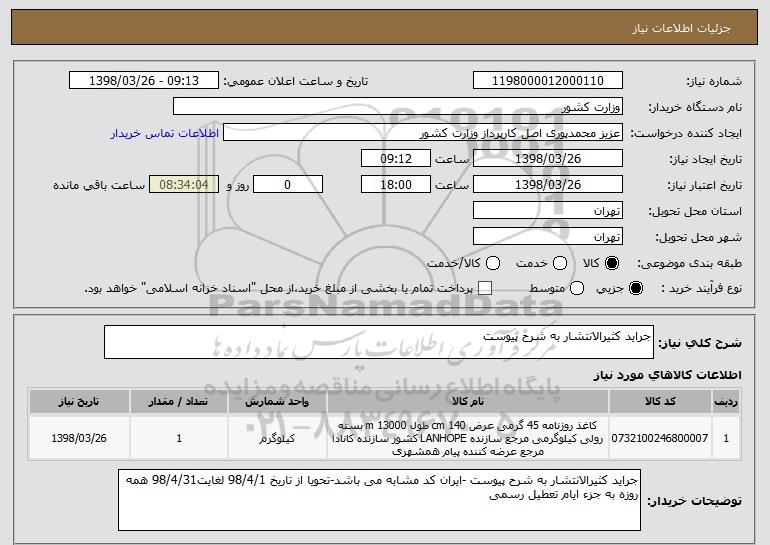Click need creation time field 09:12
Viewport: 770px width, 545px height.
click(396, 159)
